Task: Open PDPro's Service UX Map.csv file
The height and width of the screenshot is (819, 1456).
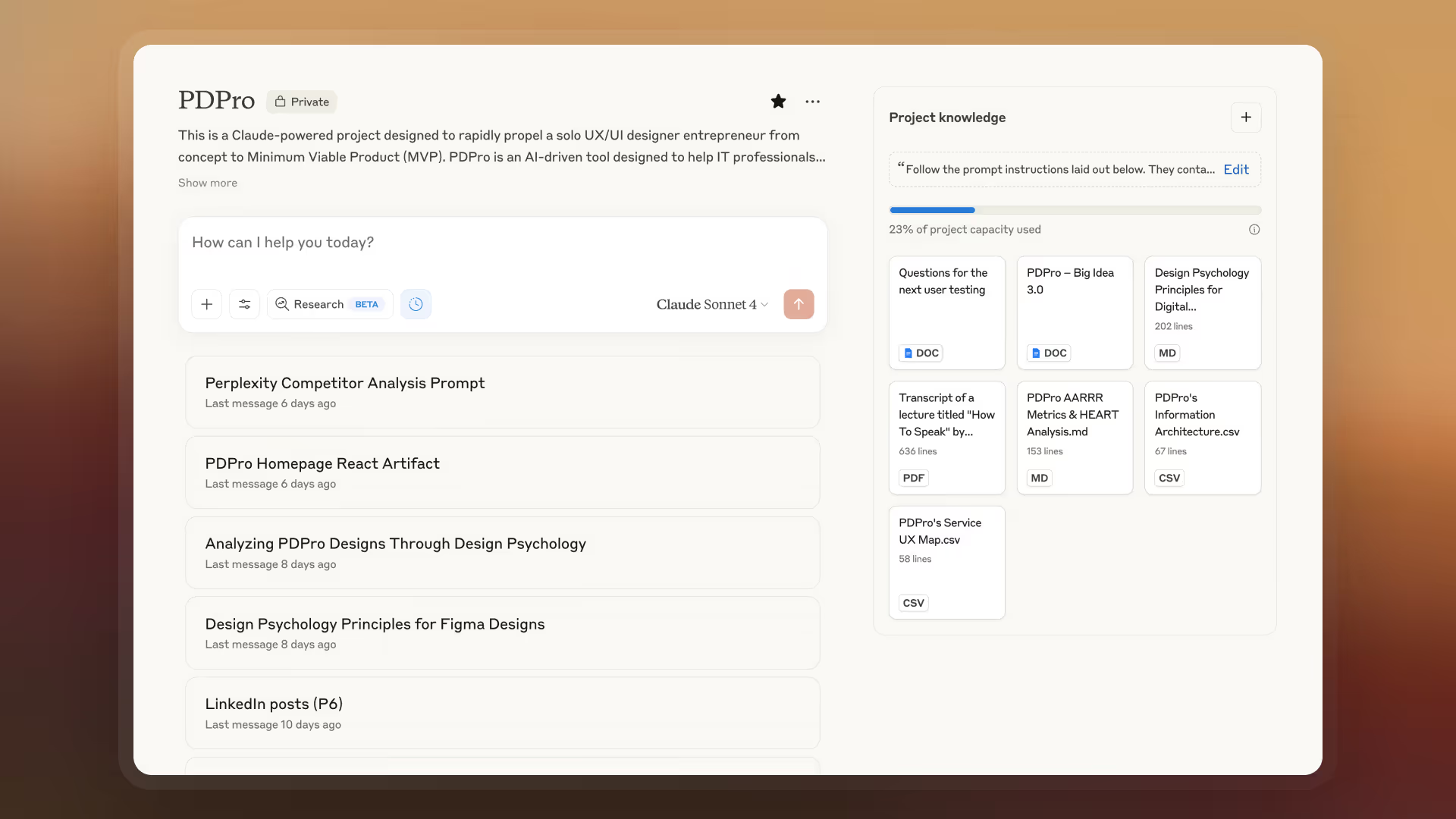Action: [x=946, y=562]
